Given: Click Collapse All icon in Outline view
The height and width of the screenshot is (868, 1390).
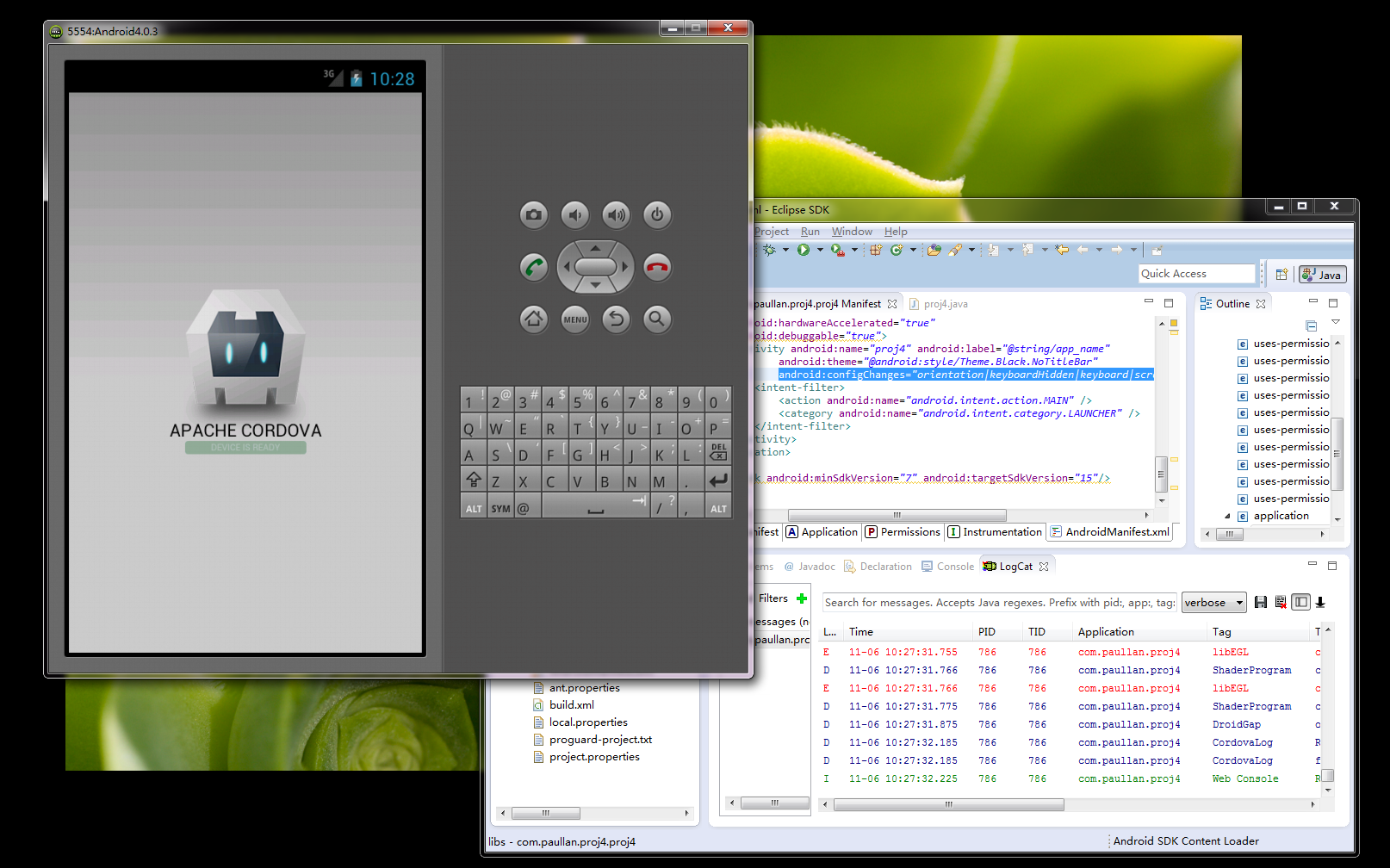Looking at the screenshot, I should (1312, 325).
